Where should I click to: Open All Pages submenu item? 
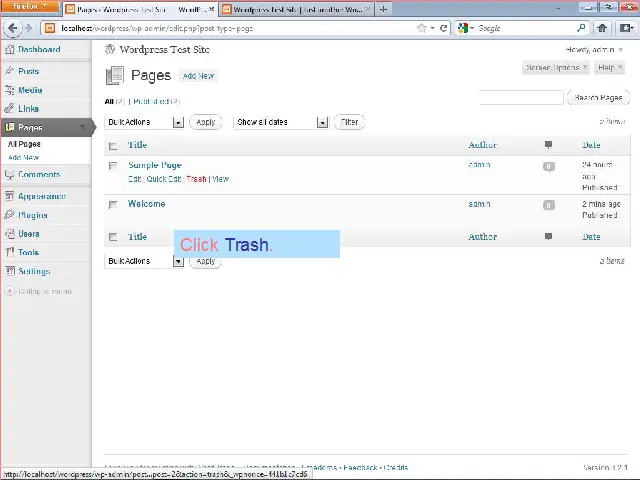(x=24, y=144)
